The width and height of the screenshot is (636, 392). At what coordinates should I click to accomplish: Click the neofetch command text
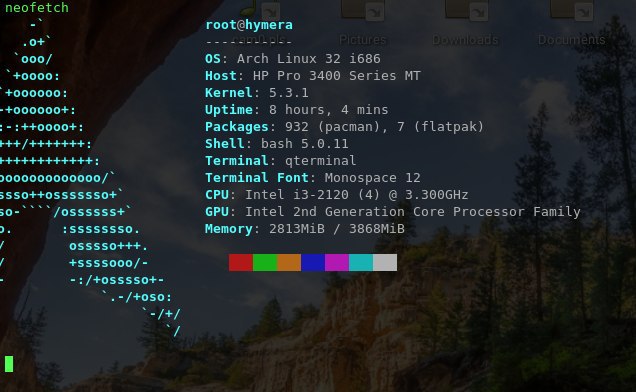[37, 8]
